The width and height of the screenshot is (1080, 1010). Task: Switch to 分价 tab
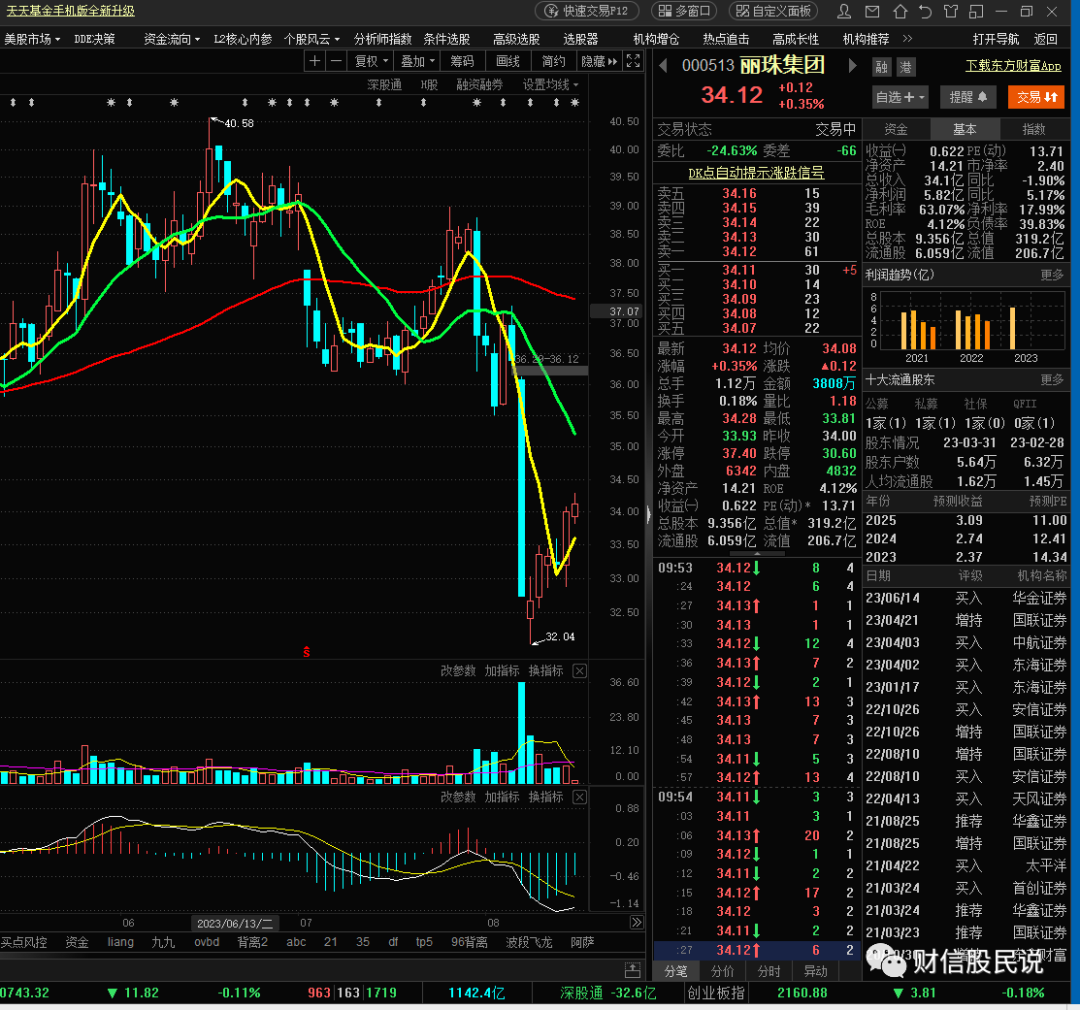point(722,971)
